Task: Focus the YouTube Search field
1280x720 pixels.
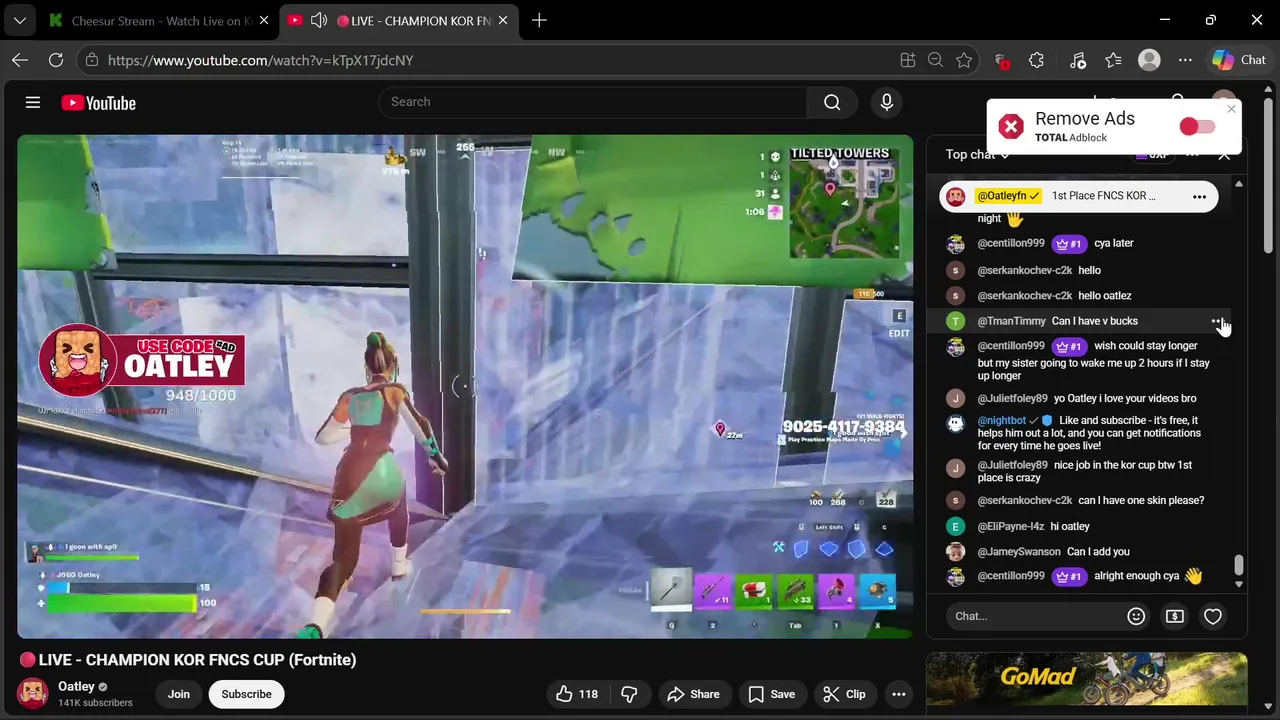Action: pos(592,102)
